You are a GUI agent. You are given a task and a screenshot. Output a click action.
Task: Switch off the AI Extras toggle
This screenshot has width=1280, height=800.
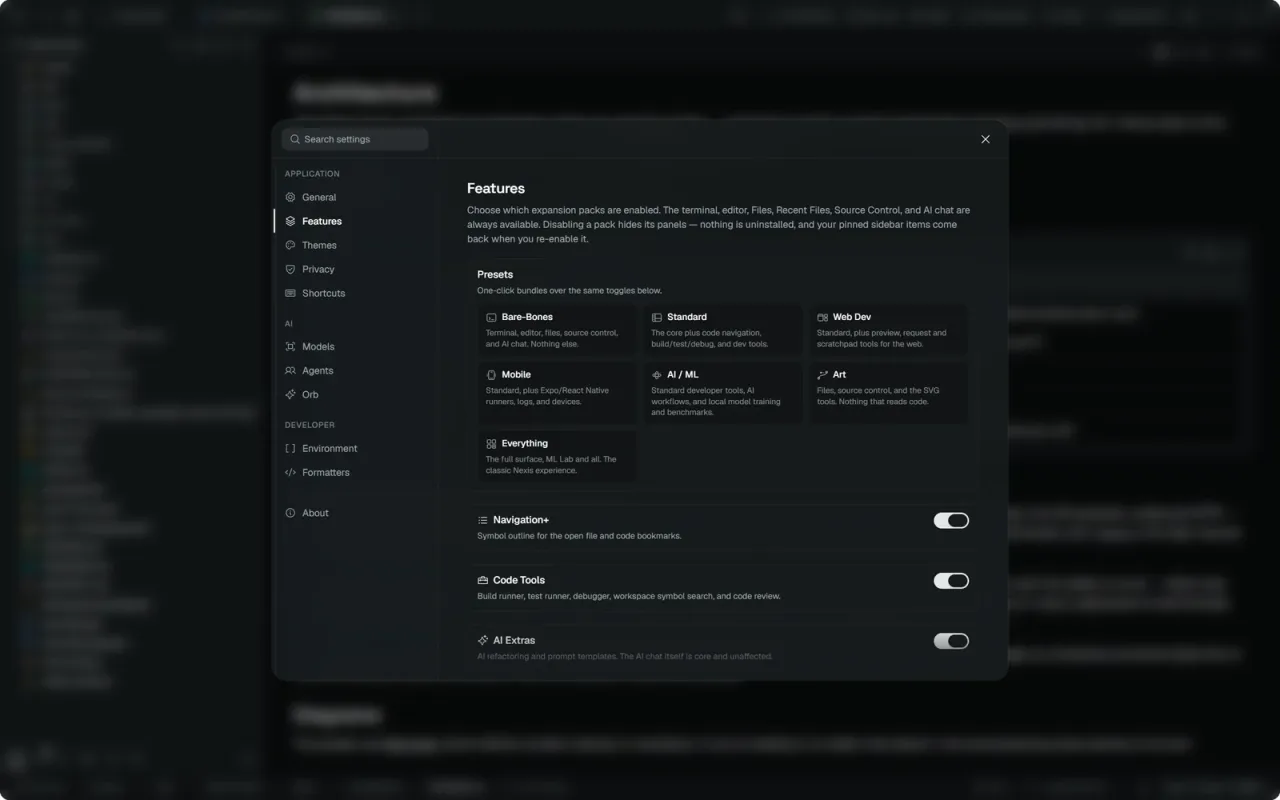coord(951,641)
